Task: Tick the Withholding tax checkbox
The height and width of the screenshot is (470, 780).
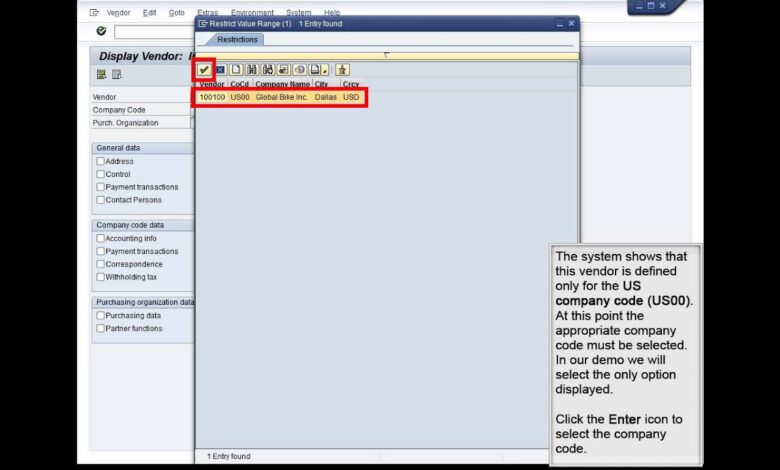Action: [x=100, y=277]
